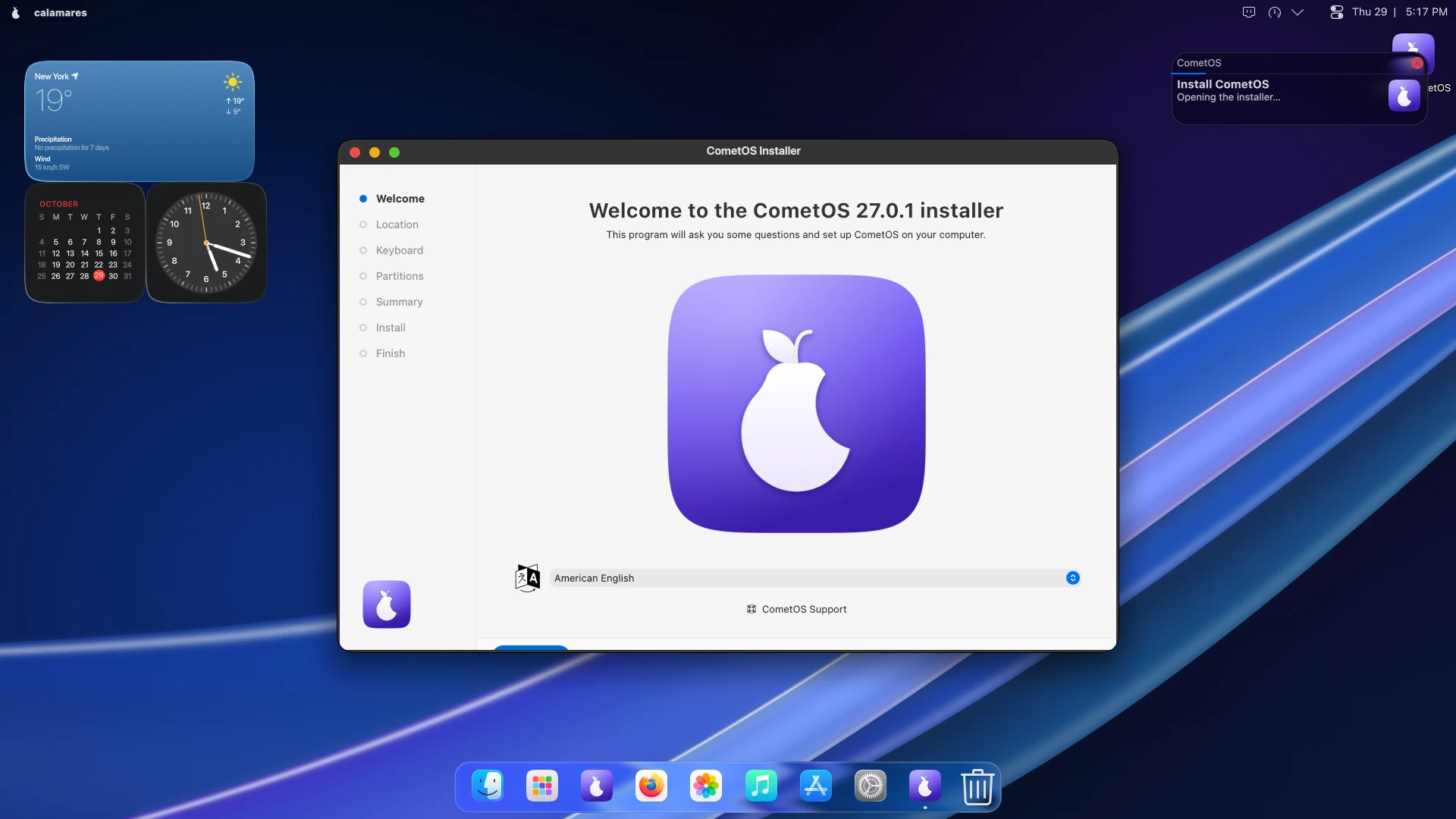
Task: Select the Partitions step in sidebar
Action: 400,276
